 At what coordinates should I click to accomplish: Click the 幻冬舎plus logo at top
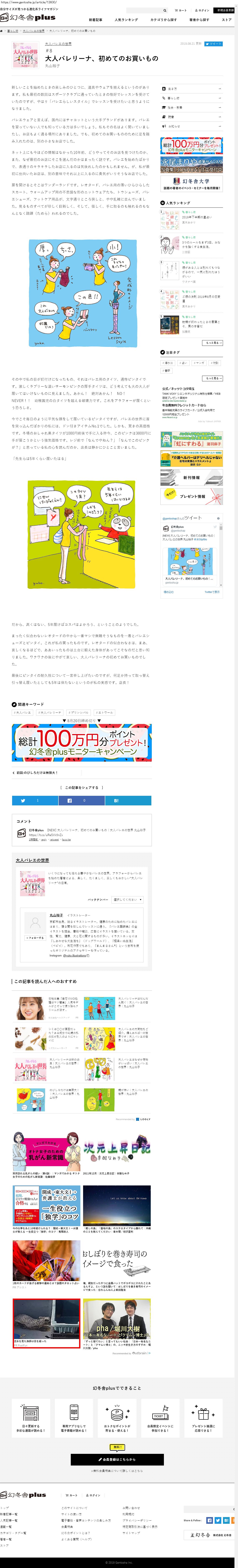pyautogui.click(x=28, y=18)
